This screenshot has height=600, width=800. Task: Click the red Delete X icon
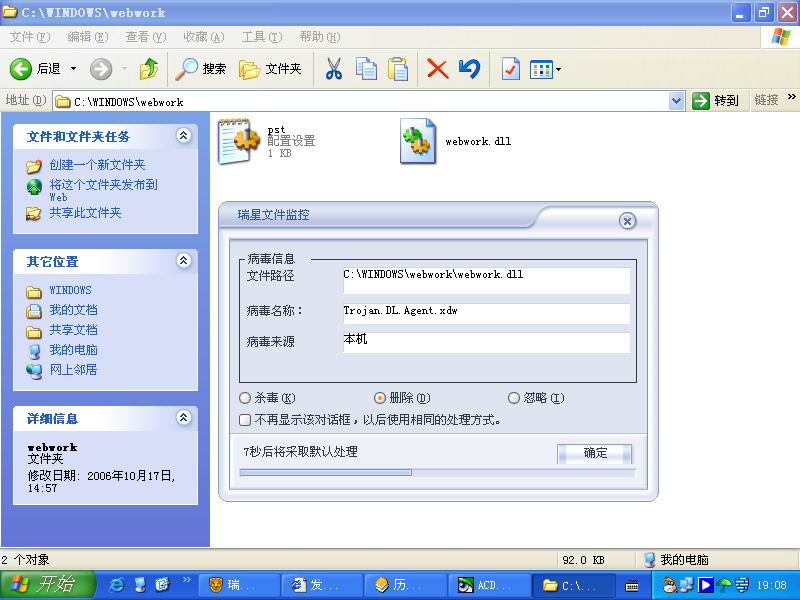[x=437, y=69]
